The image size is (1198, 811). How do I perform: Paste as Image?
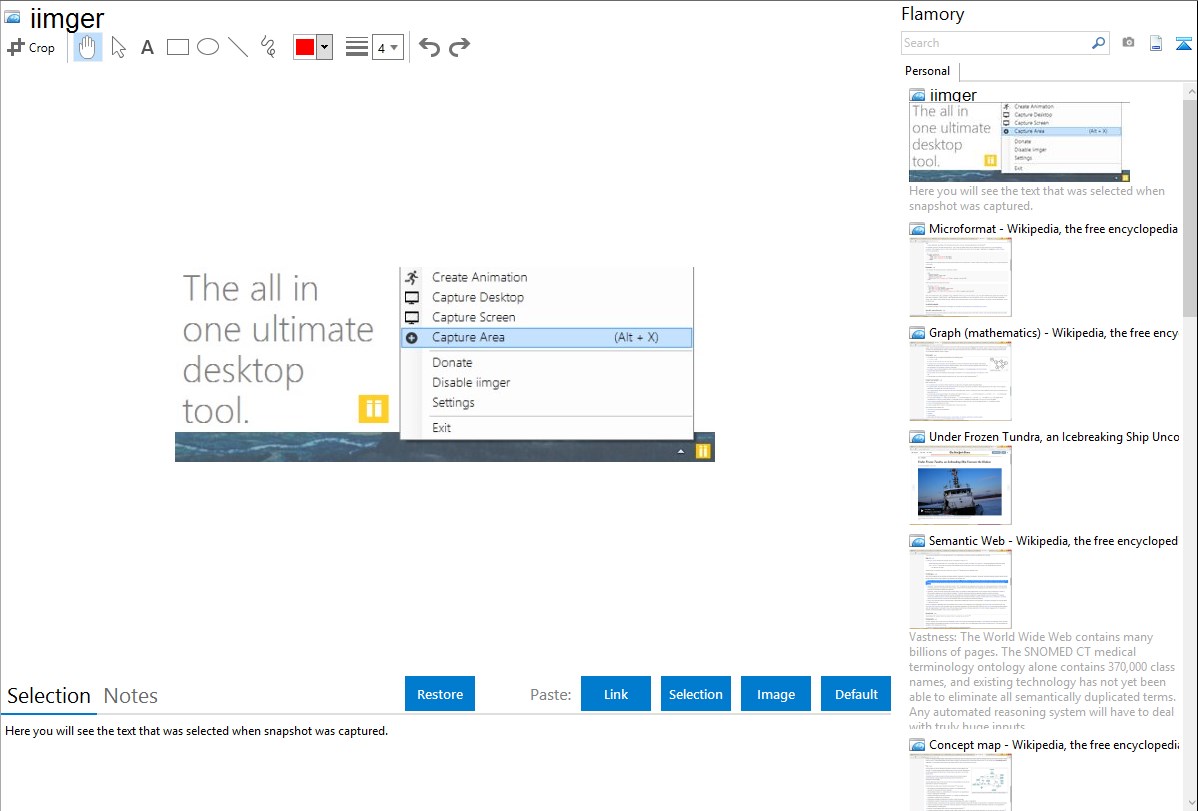(x=775, y=694)
